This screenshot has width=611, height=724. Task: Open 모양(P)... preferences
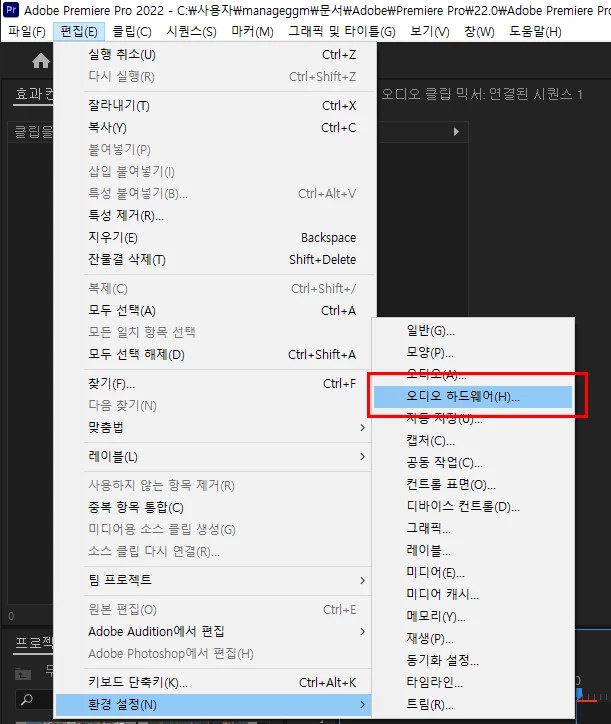[x=473, y=353]
